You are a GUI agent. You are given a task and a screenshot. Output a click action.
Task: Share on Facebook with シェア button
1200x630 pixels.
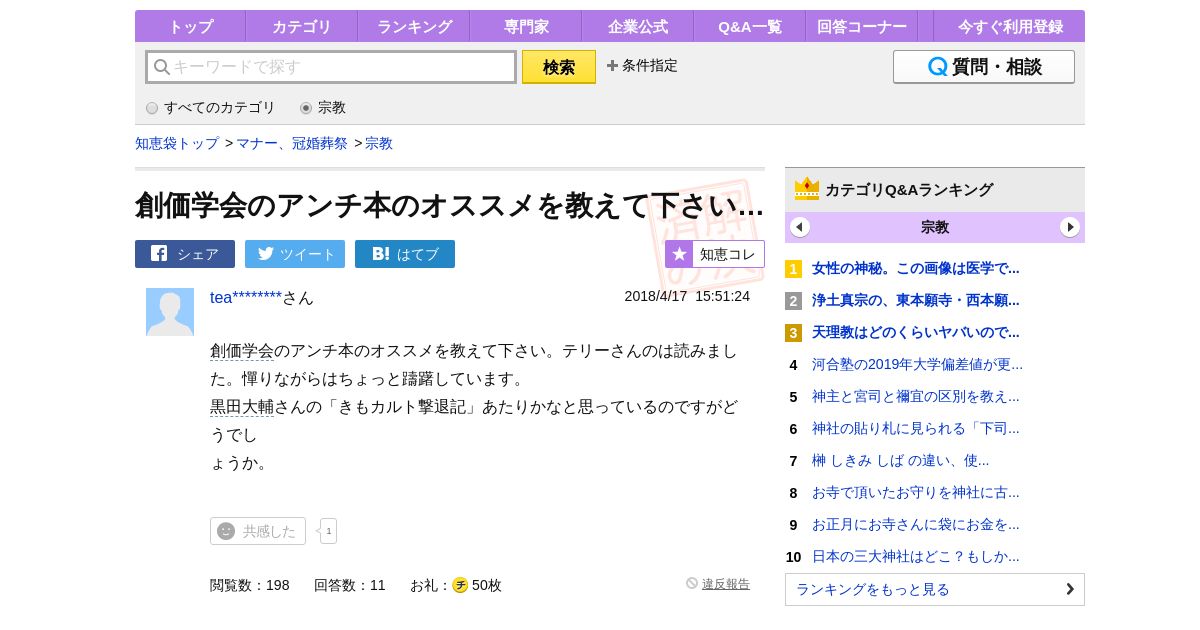[x=185, y=254]
